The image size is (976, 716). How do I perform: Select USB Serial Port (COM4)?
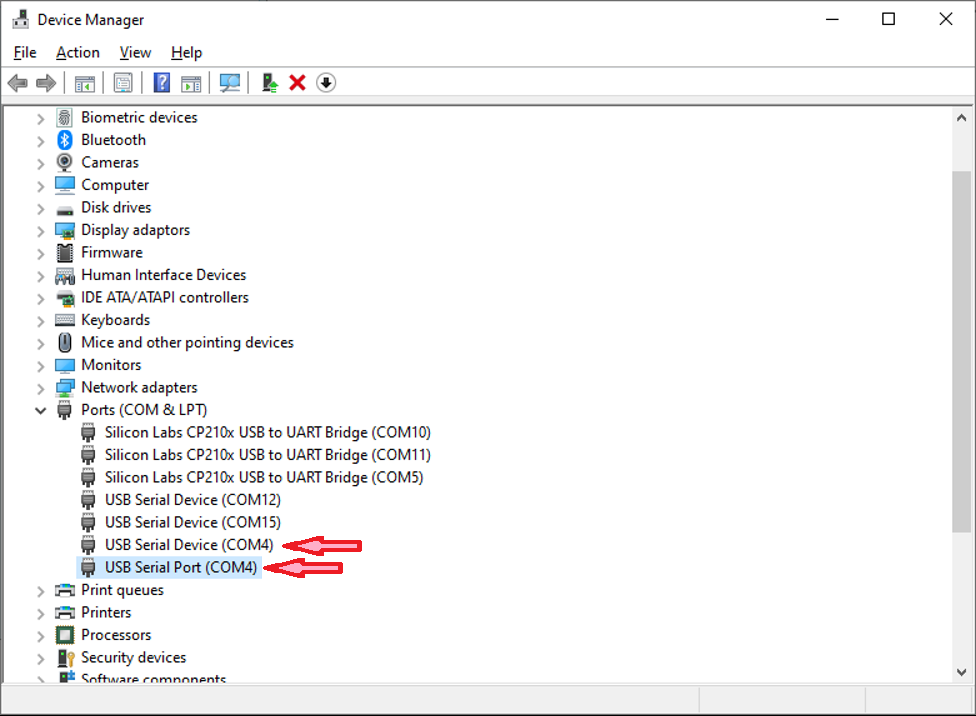click(181, 567)
